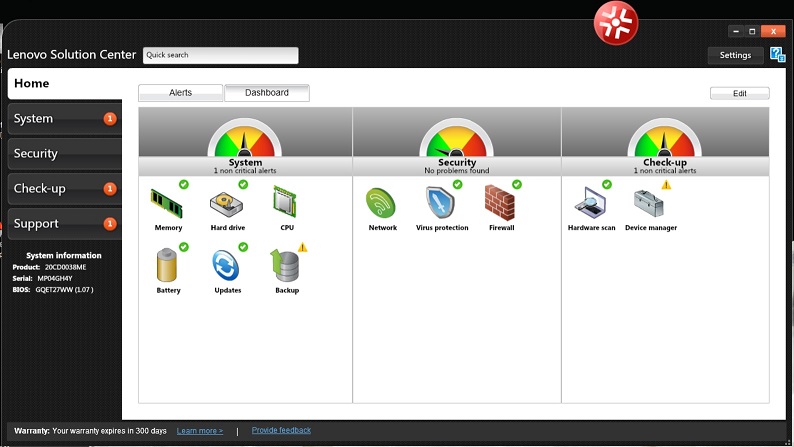Open the Check-up sidebar section
This screenshot has height=447, width=794.
point(65,188)
